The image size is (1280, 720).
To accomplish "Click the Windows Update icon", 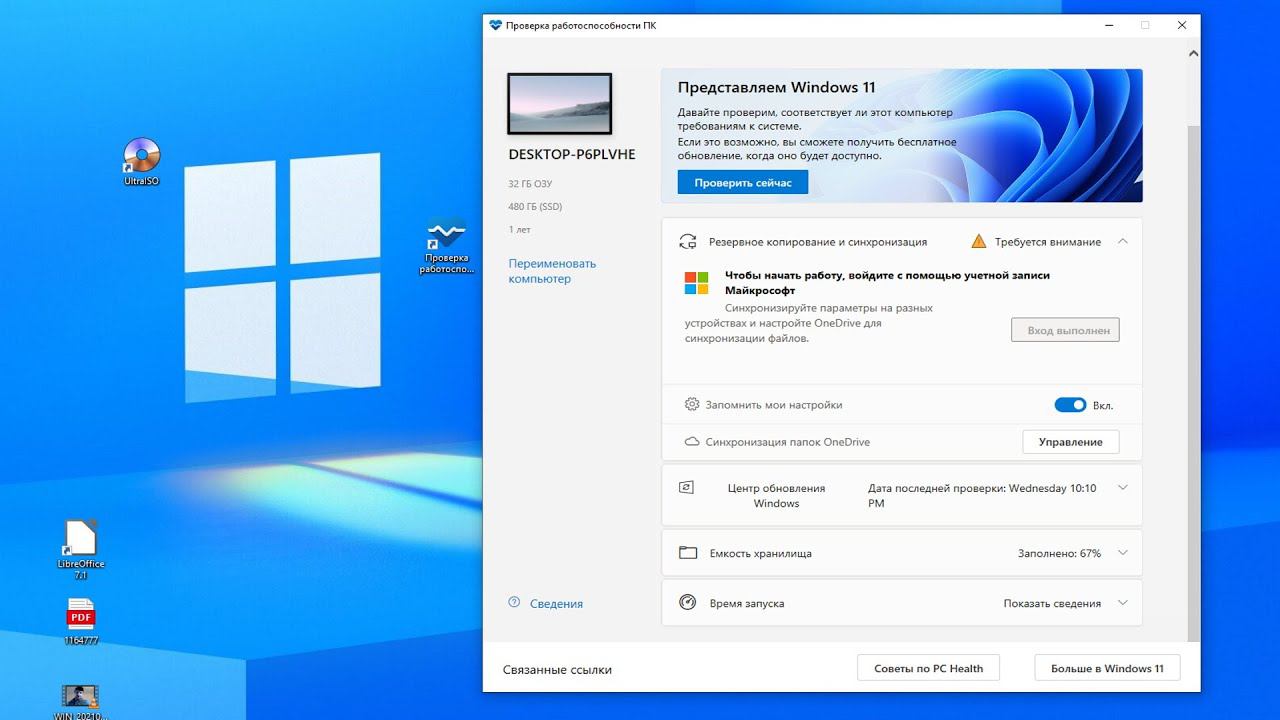I will click(x=686, y=488).
